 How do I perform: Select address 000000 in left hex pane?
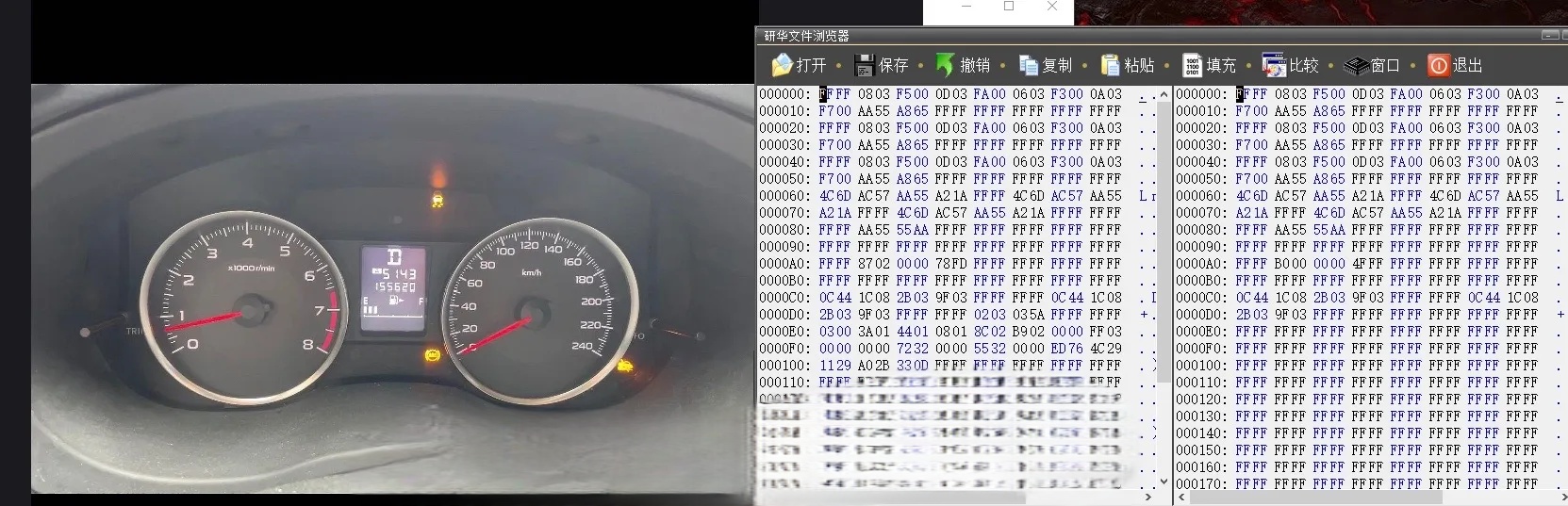point(784,94)
